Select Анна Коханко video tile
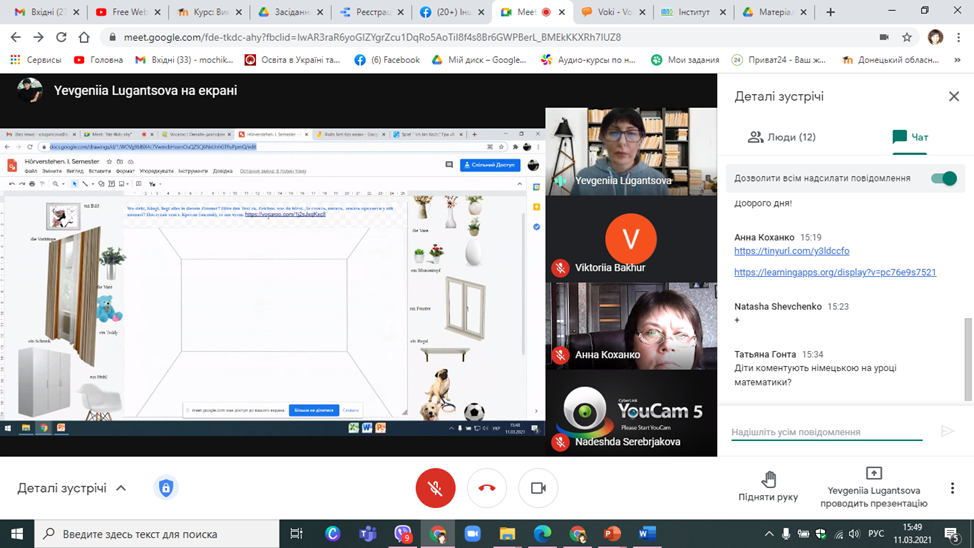974x548 pixels. pos(631,326)
